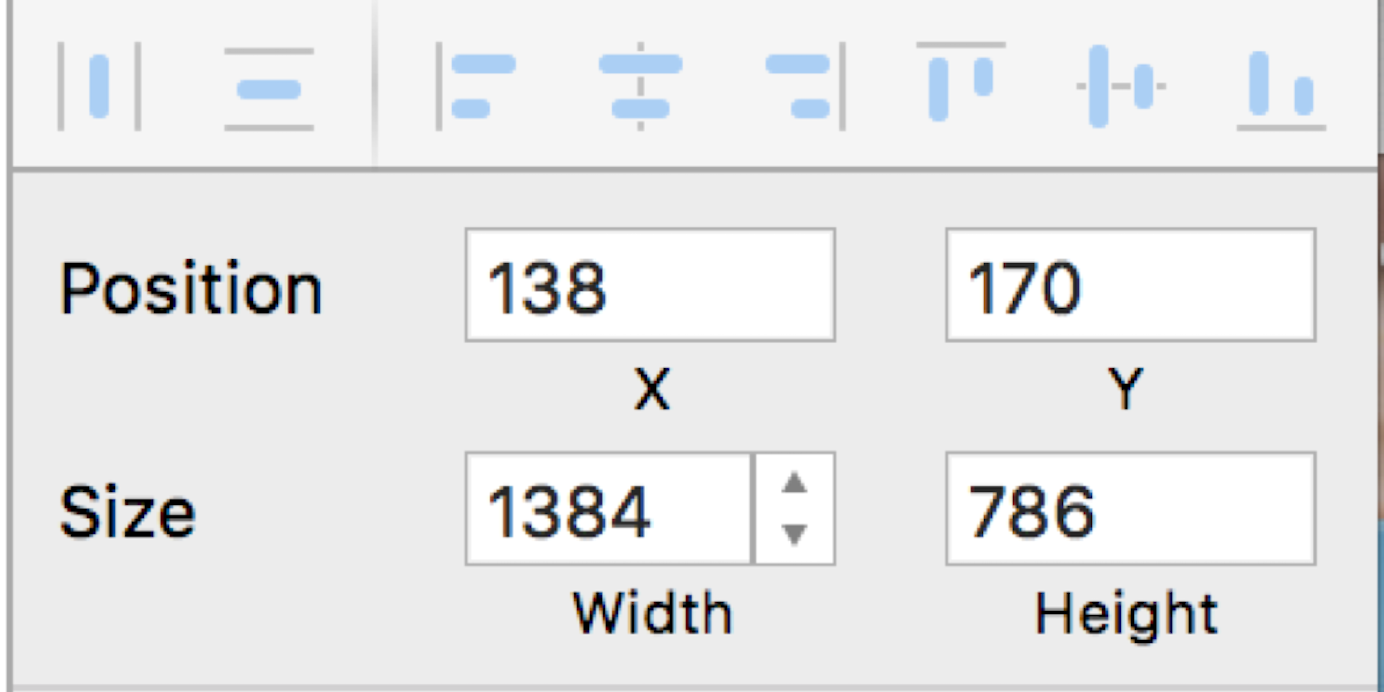Click the Distribute Vertically icon
The image size is (1384, 692).
click(x=268, y=88)
